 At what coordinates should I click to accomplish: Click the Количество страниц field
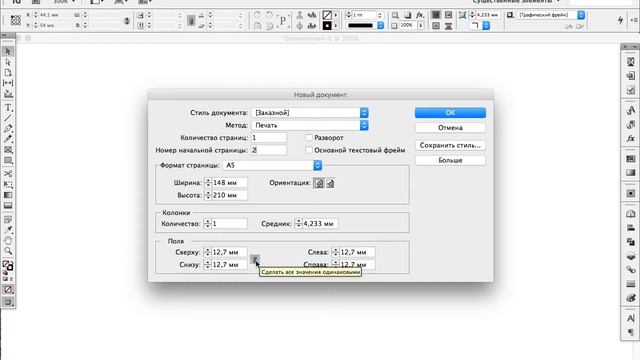269,138
